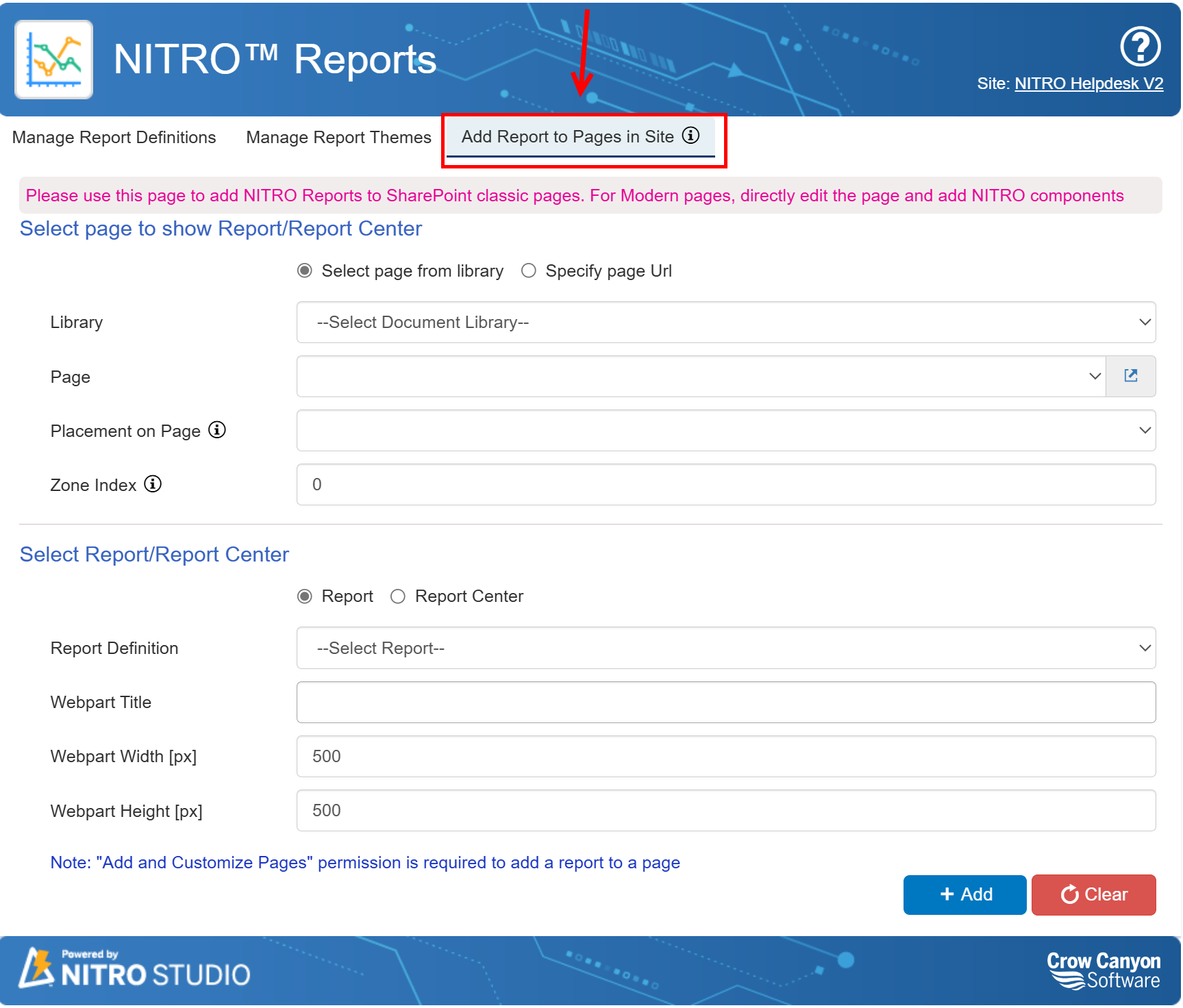Switch to Manage Report Definitions tab
The width and height of the screenshot is (1183, 1008).
coord(114,138)
